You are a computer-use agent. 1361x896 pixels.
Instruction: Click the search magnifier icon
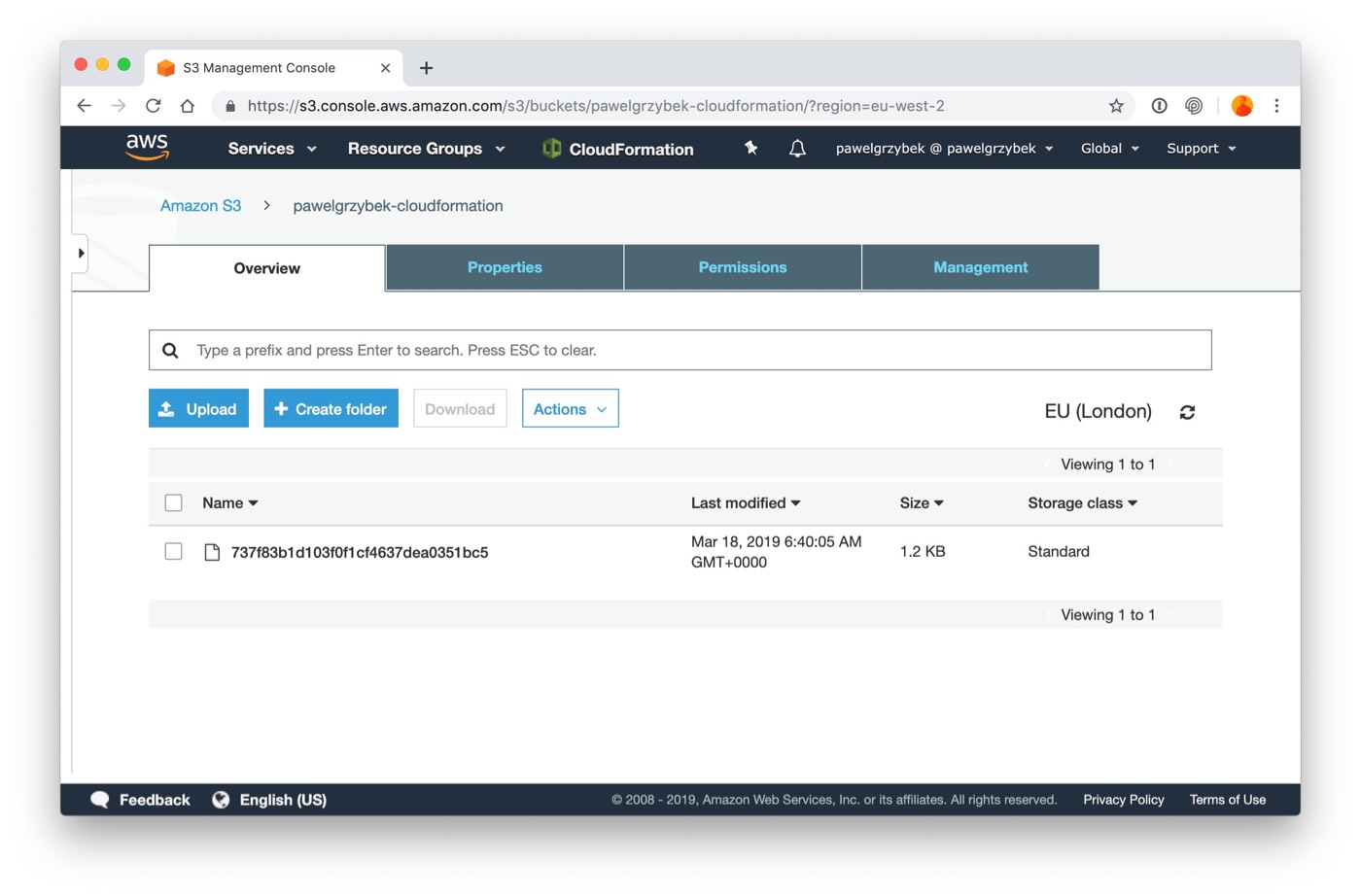coord(170,349)
